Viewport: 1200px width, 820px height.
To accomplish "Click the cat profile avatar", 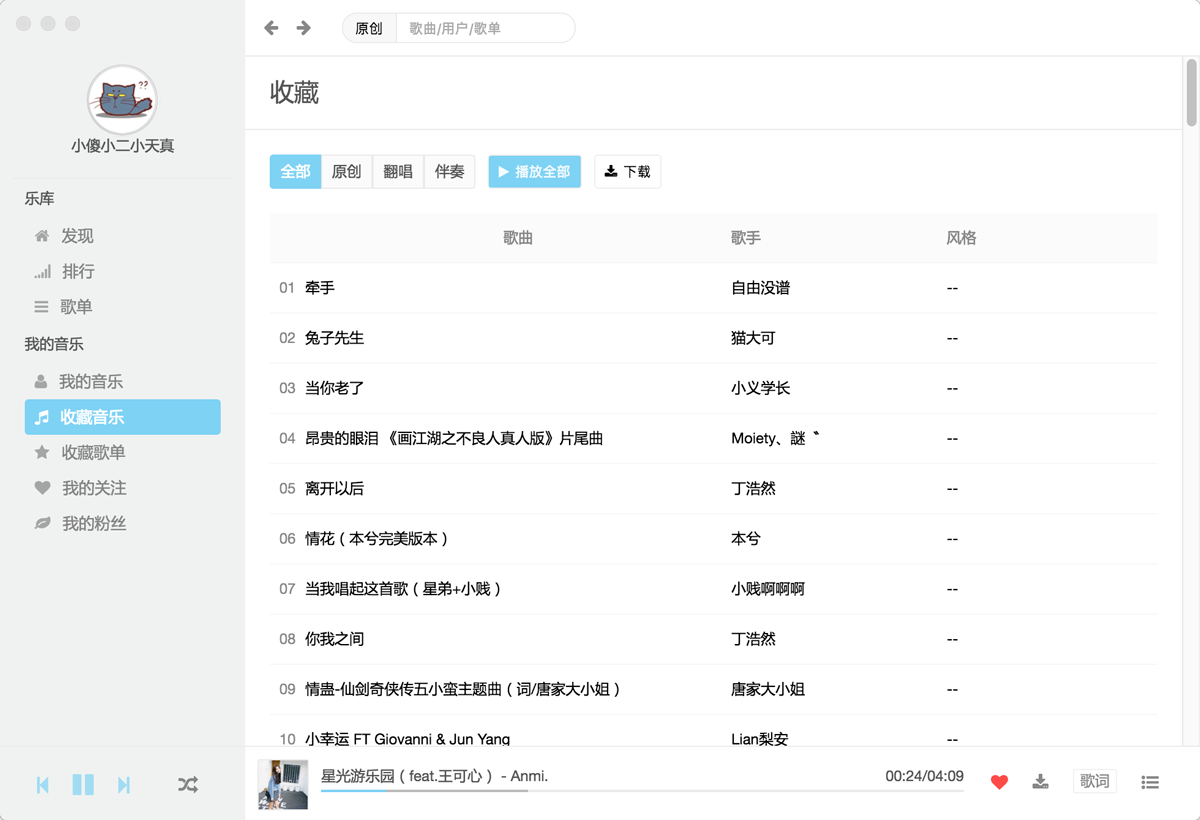I will click(x=122, y=99).
